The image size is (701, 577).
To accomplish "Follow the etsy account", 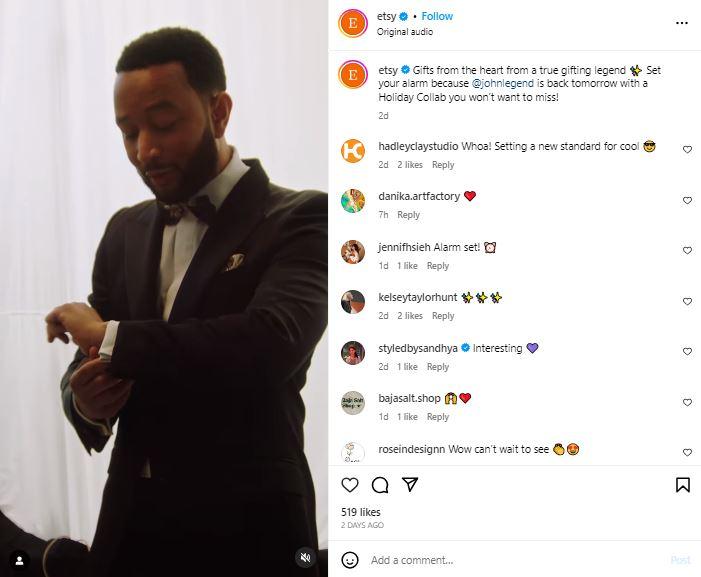I will click(x=437, y=16).
